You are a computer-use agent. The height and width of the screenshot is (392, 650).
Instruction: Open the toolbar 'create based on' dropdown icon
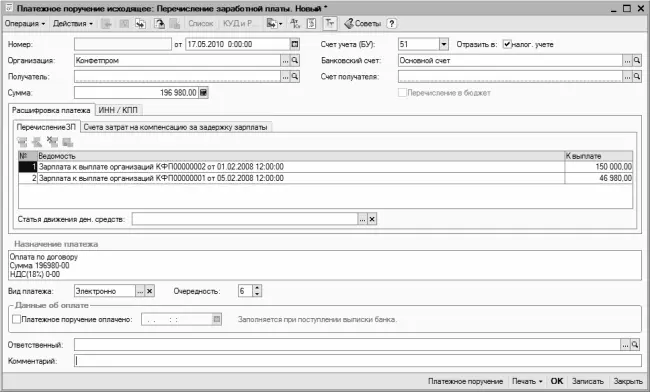tap(274, 24)
